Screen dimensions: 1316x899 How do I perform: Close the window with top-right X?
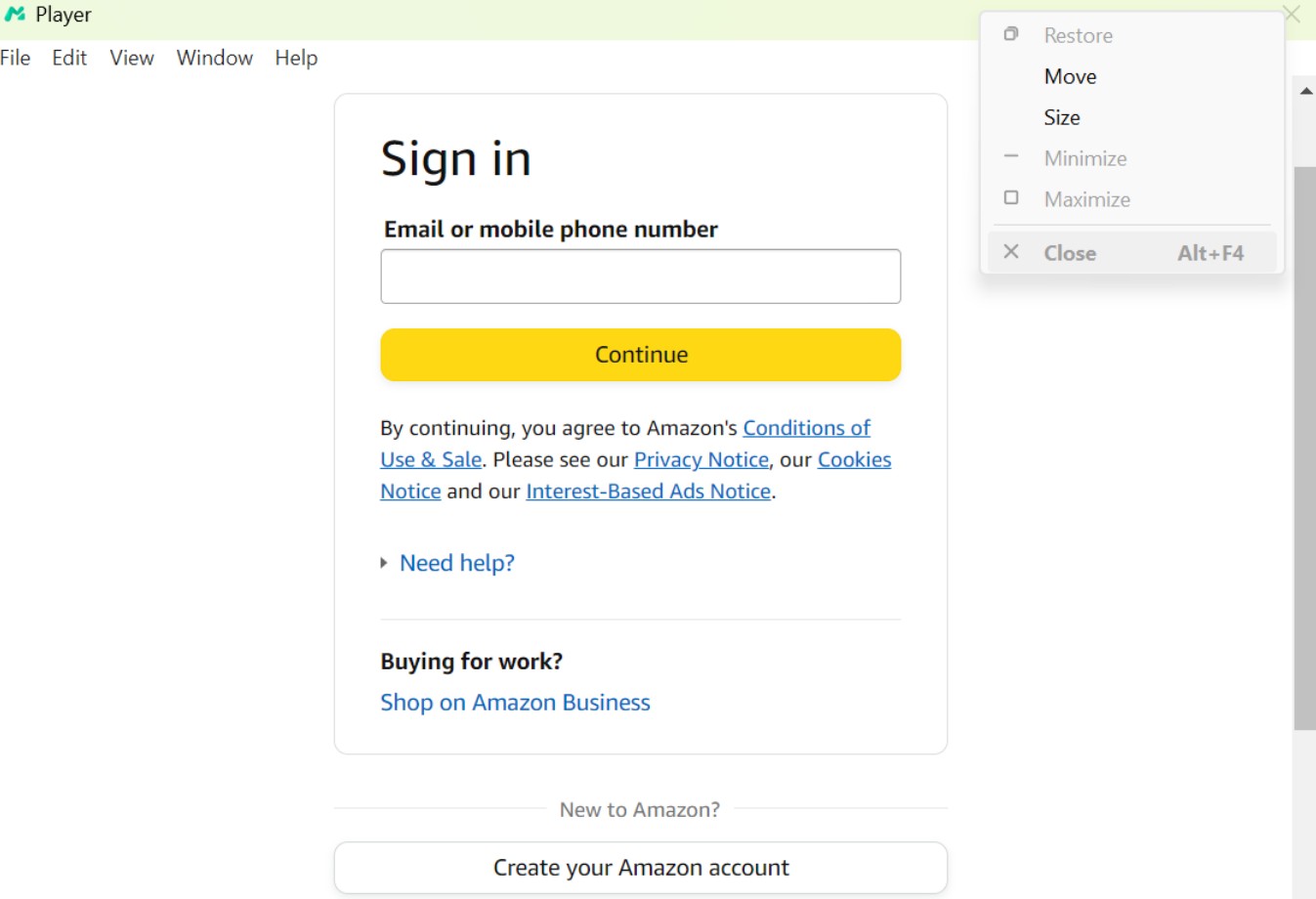tap(1292, 15)
